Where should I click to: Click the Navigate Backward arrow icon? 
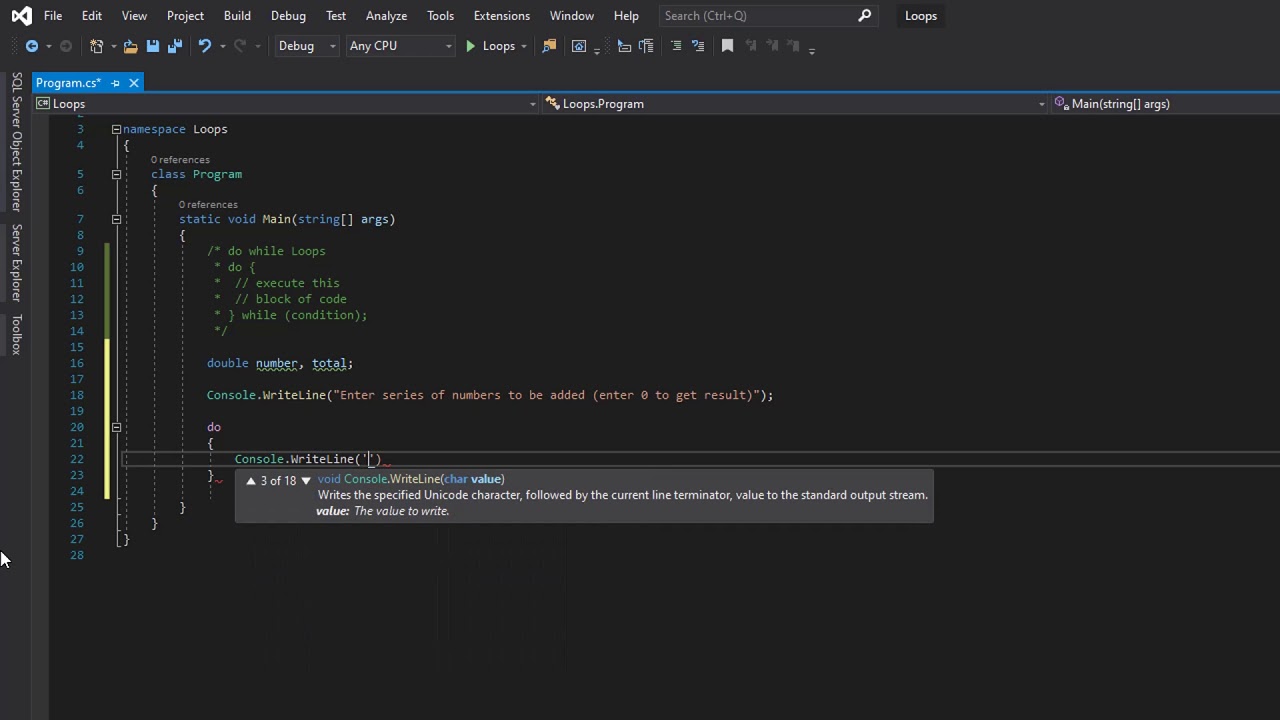click(31, 46)
